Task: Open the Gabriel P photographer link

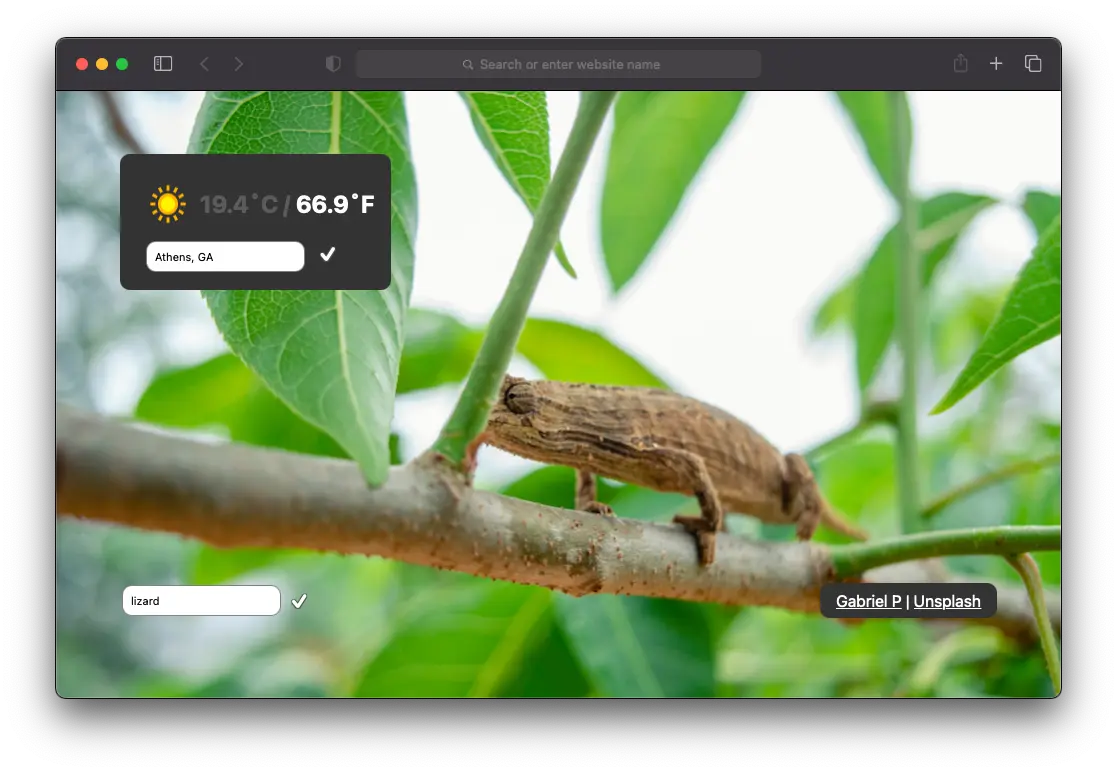Action: [868, 602]
